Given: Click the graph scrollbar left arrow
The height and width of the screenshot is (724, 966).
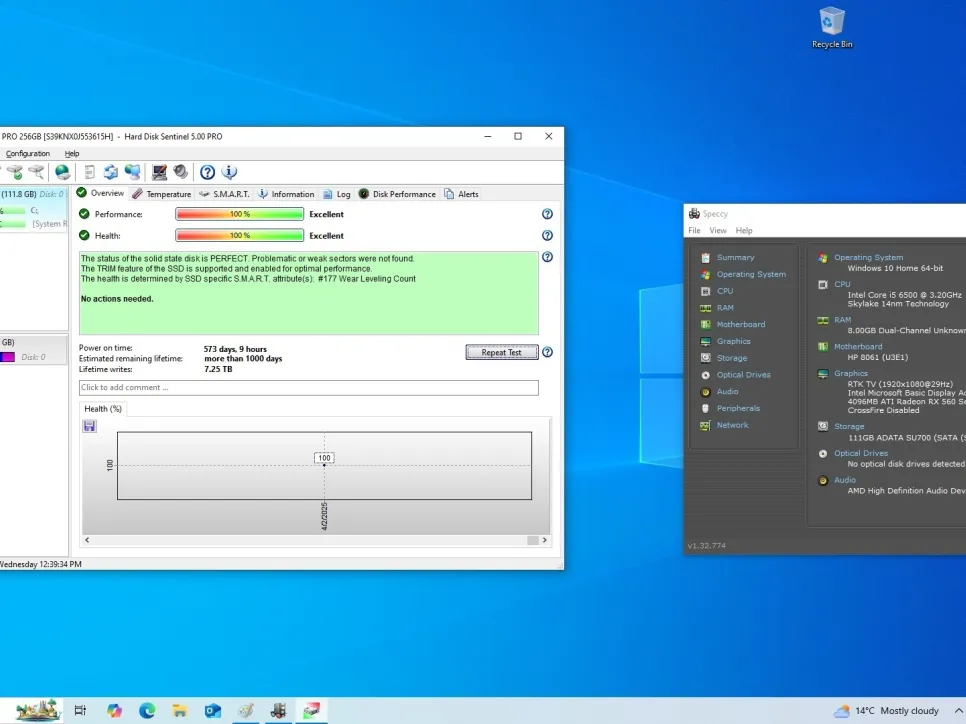Looking at the screenshot, I should (87, 540).
